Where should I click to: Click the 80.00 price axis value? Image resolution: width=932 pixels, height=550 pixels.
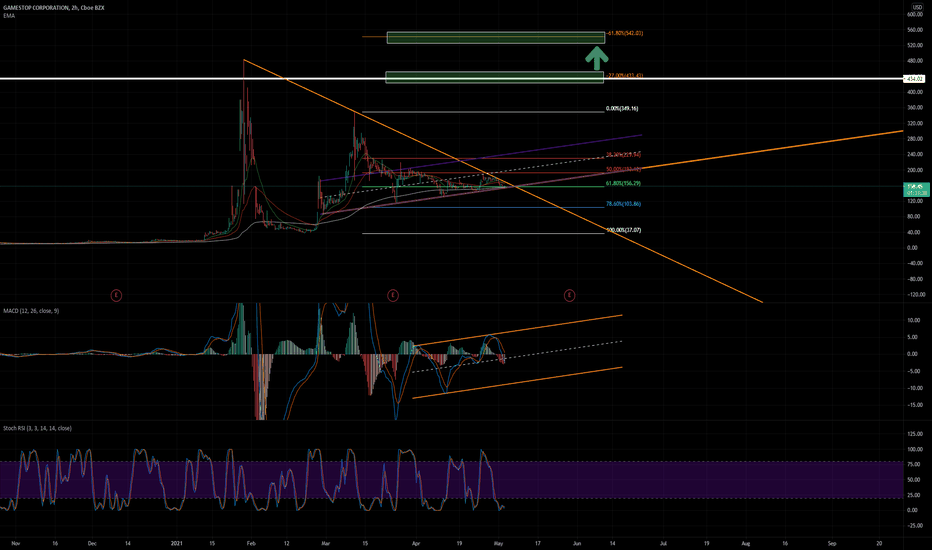(x=916, y=216)
